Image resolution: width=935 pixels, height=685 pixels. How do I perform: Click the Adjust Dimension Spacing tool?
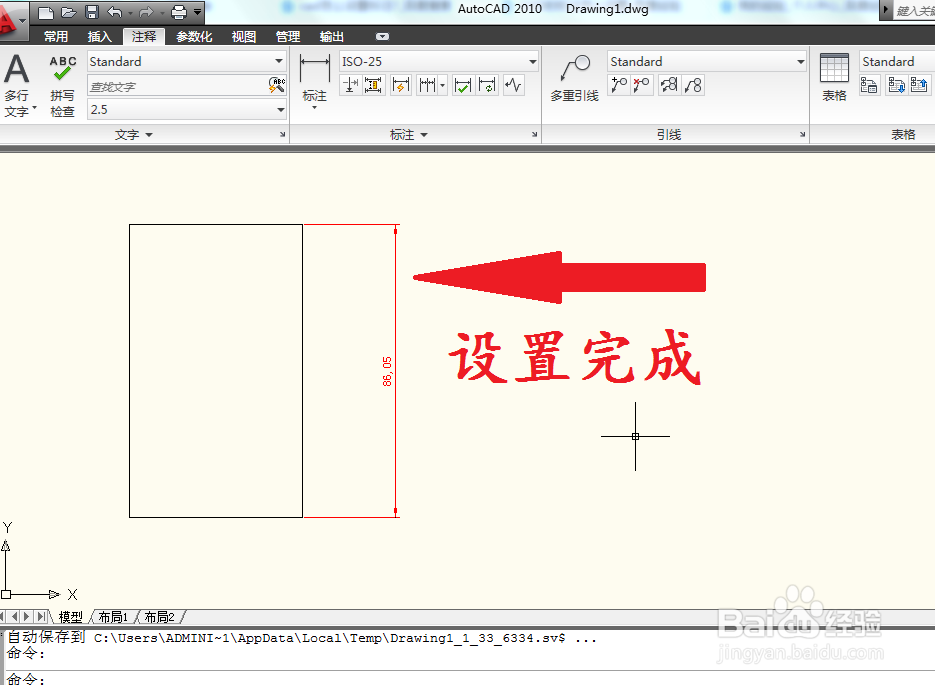pos(428,85)
